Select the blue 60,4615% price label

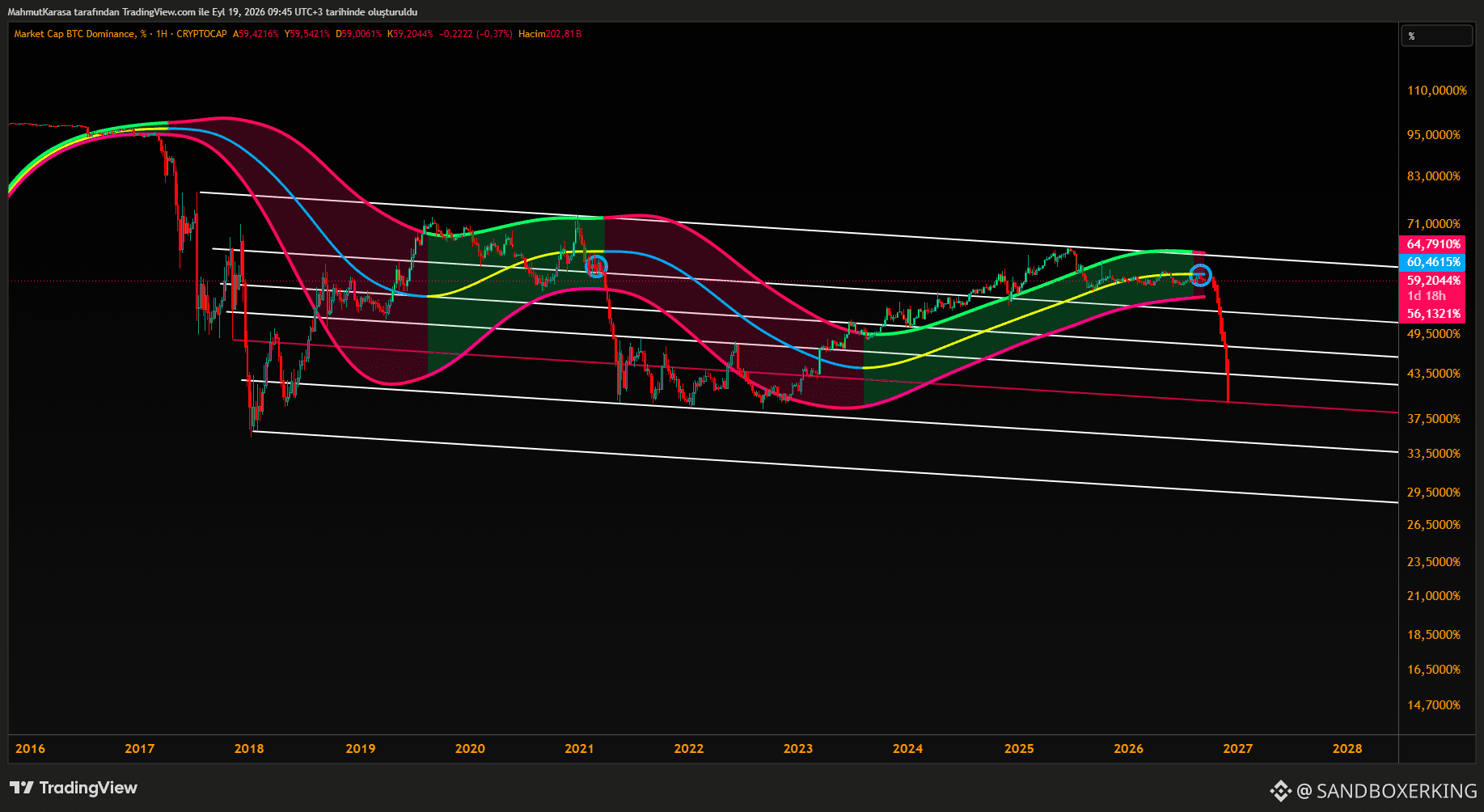[x=1434, y=262]
